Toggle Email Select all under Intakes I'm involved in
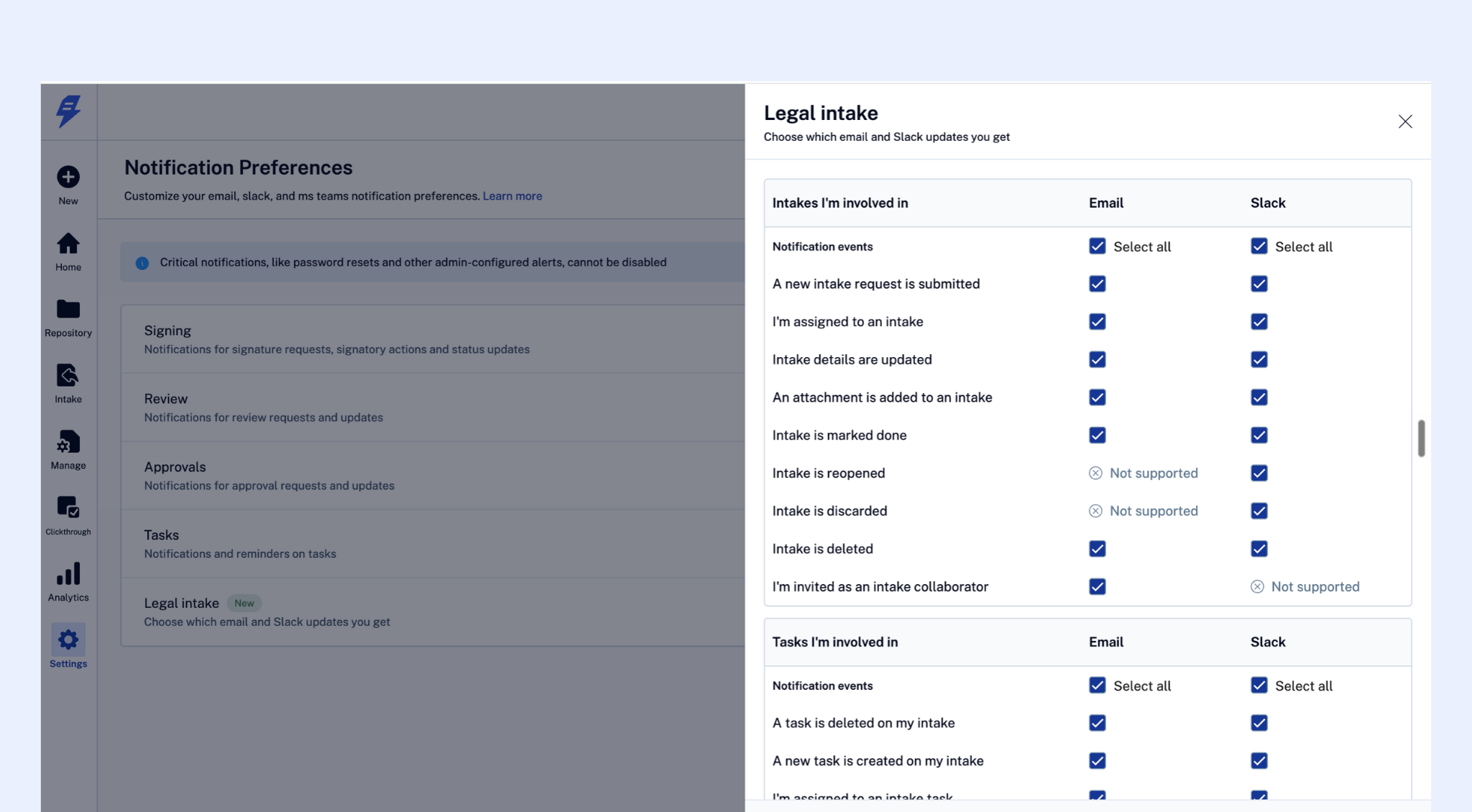This screenshot has height=812, width=1472. 1098,246
